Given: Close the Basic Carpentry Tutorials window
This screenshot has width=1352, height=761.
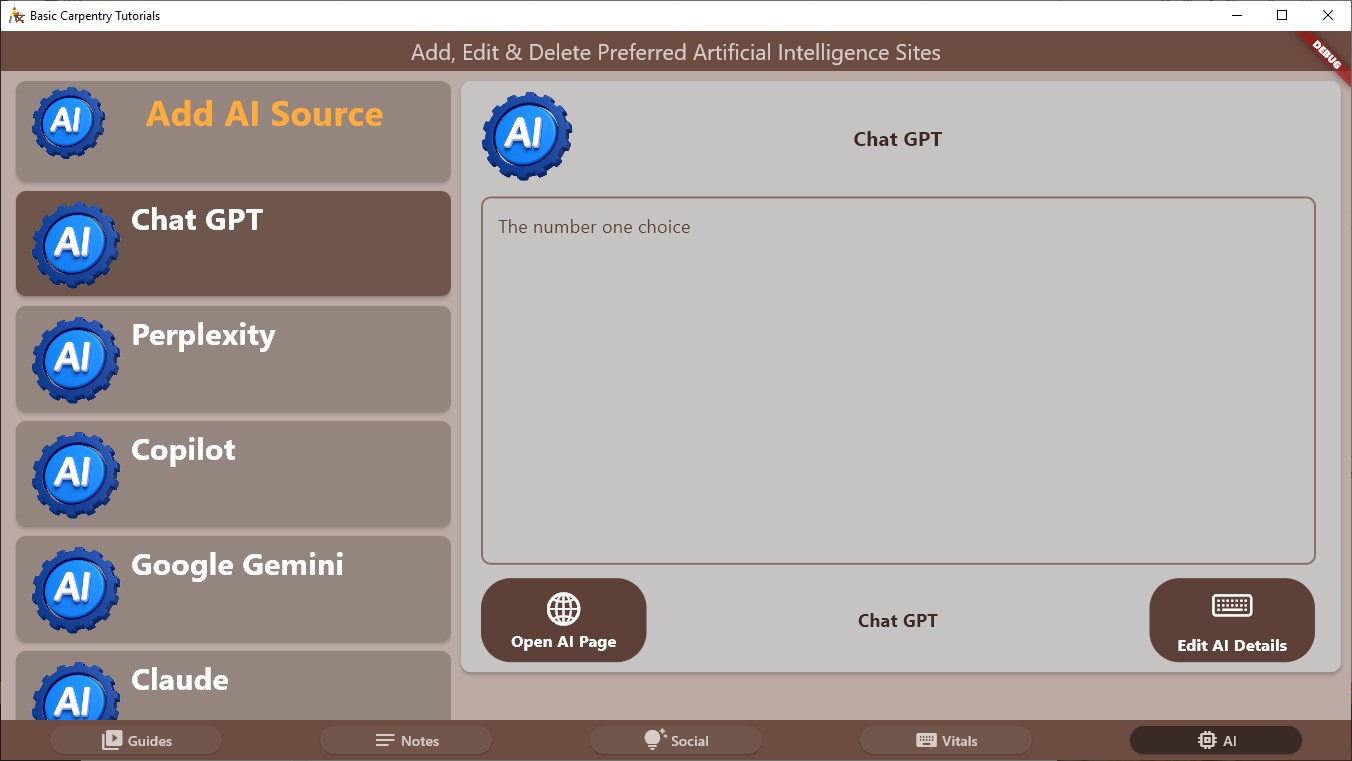Looking at the screenshot, I should (1329, 15).
